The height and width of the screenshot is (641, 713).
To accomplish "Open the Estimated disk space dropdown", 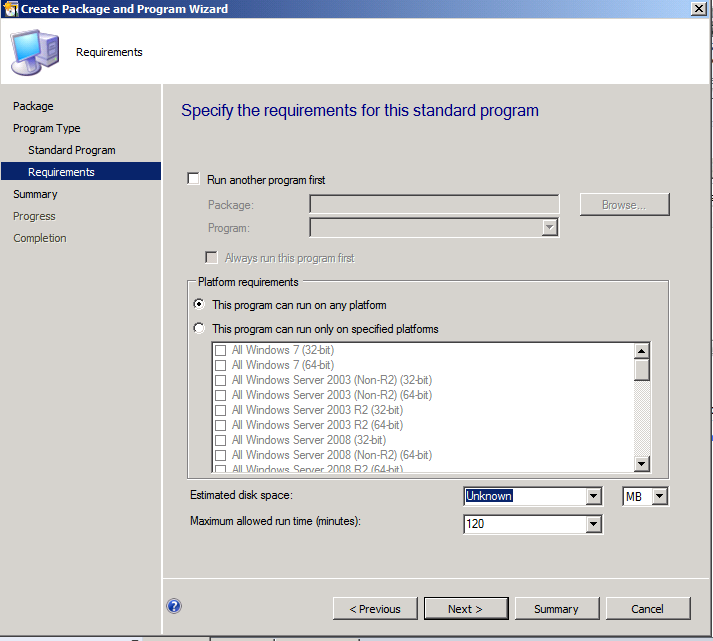I will pyautogui.click(x=593, y=496).
